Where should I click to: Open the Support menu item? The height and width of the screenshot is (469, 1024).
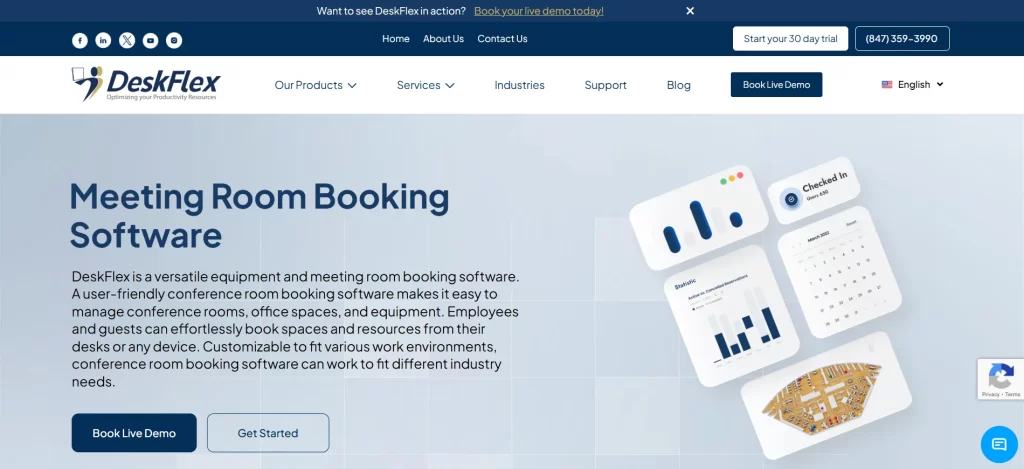coord(605,85)
